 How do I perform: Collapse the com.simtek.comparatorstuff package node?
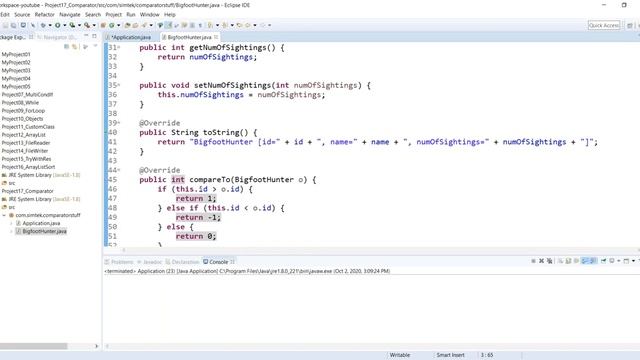[x=4, y=215]
